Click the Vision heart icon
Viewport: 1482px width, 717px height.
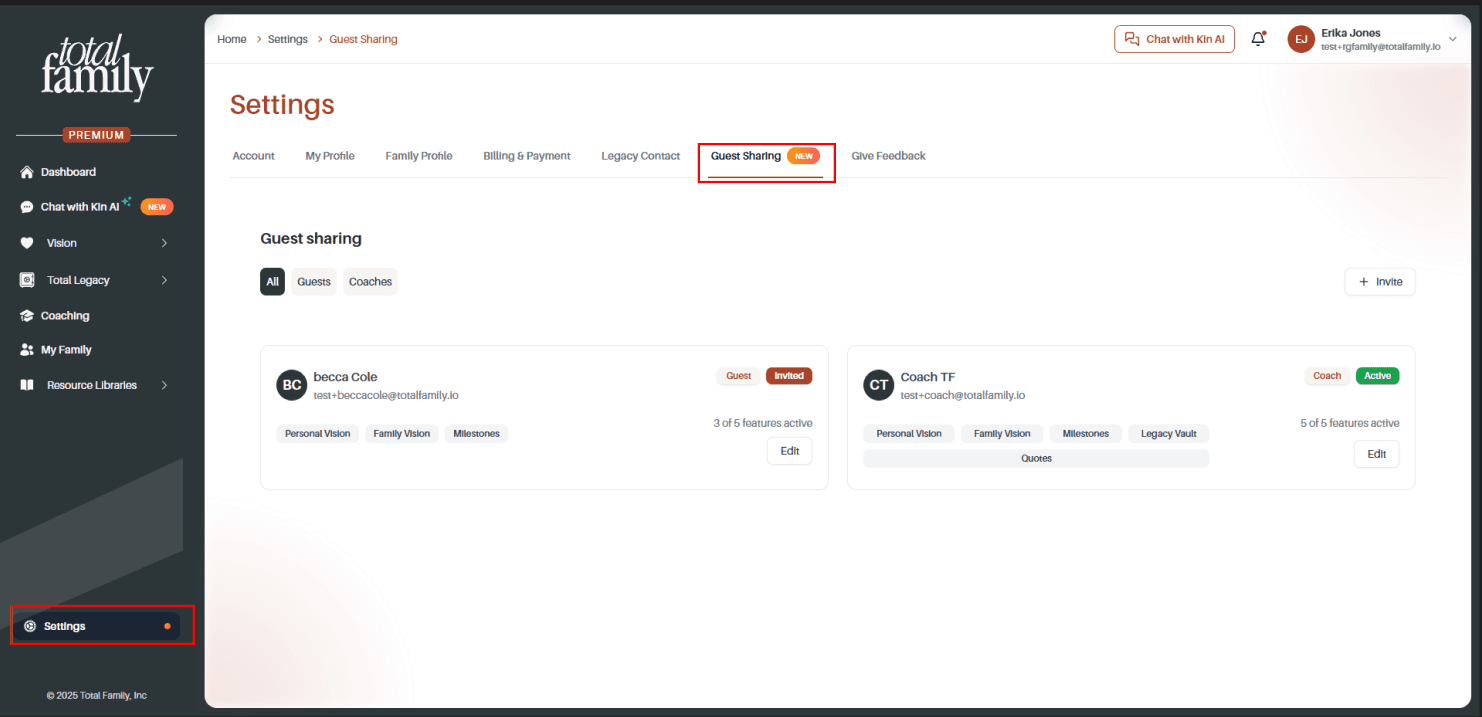tap(27, 243)
